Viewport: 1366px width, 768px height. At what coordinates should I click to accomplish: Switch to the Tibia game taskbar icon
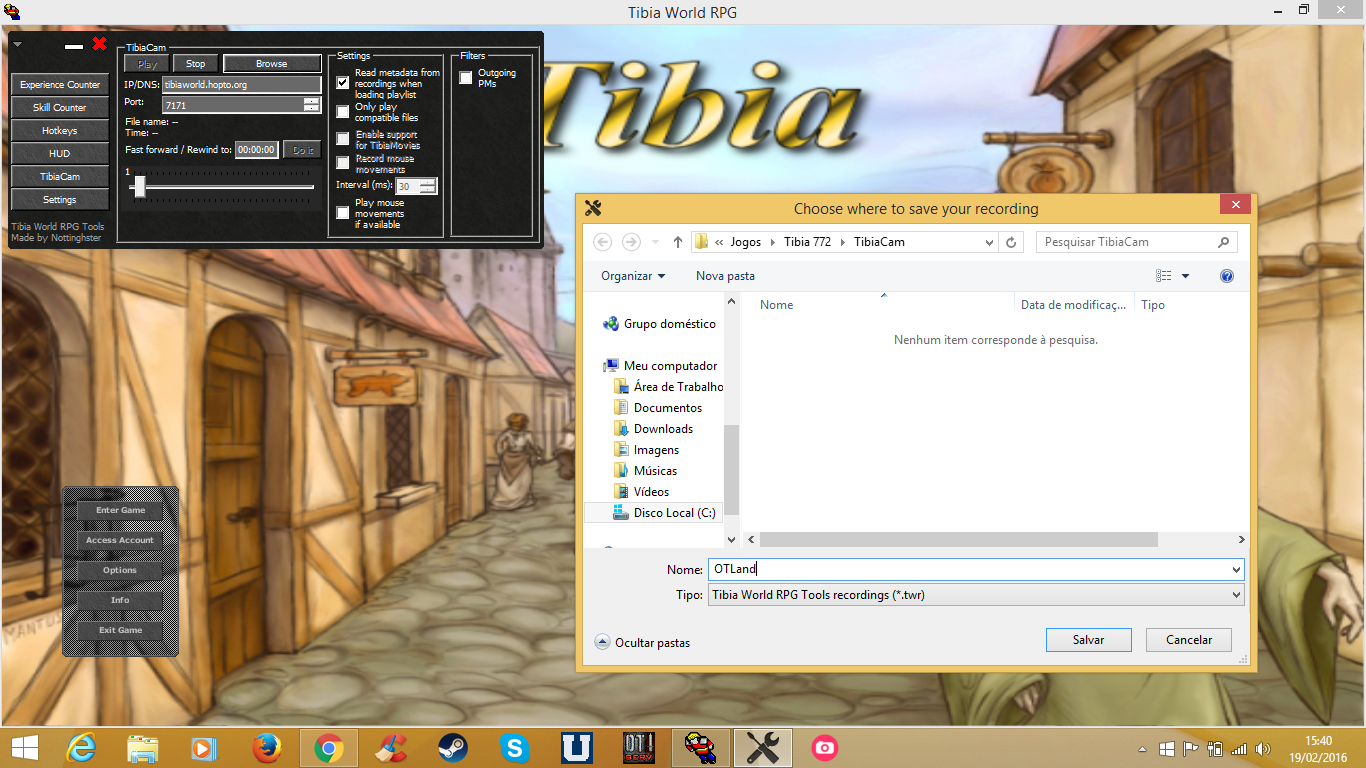700,748
